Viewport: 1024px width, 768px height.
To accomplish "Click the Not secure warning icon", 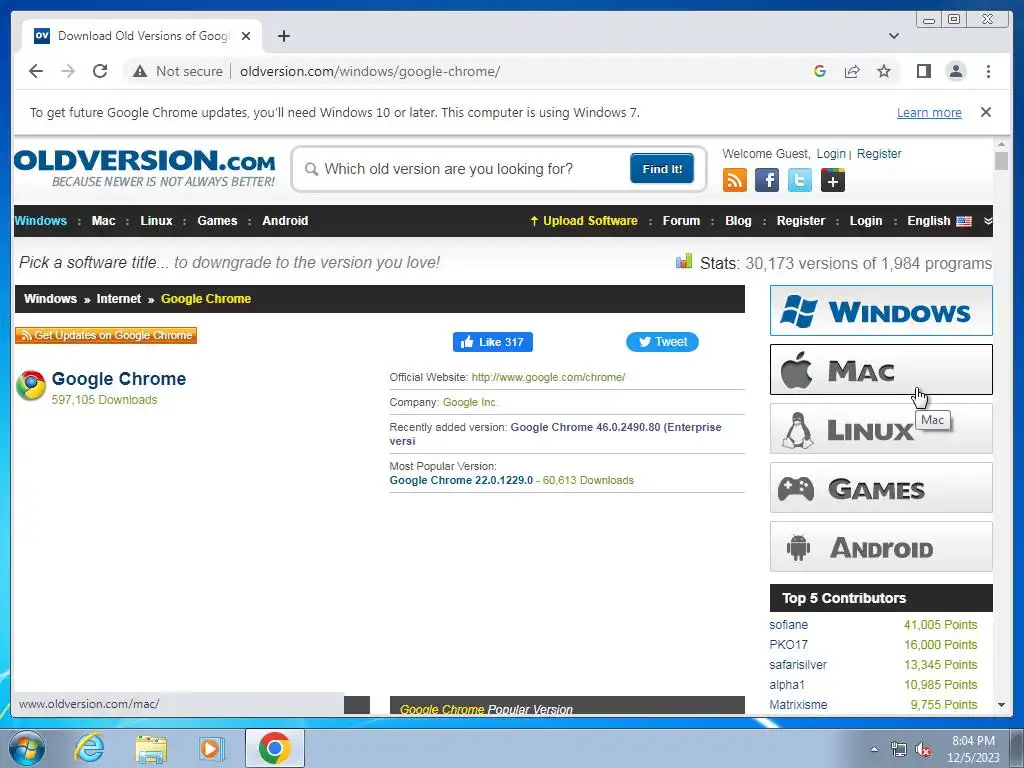I will coord(140,71).
